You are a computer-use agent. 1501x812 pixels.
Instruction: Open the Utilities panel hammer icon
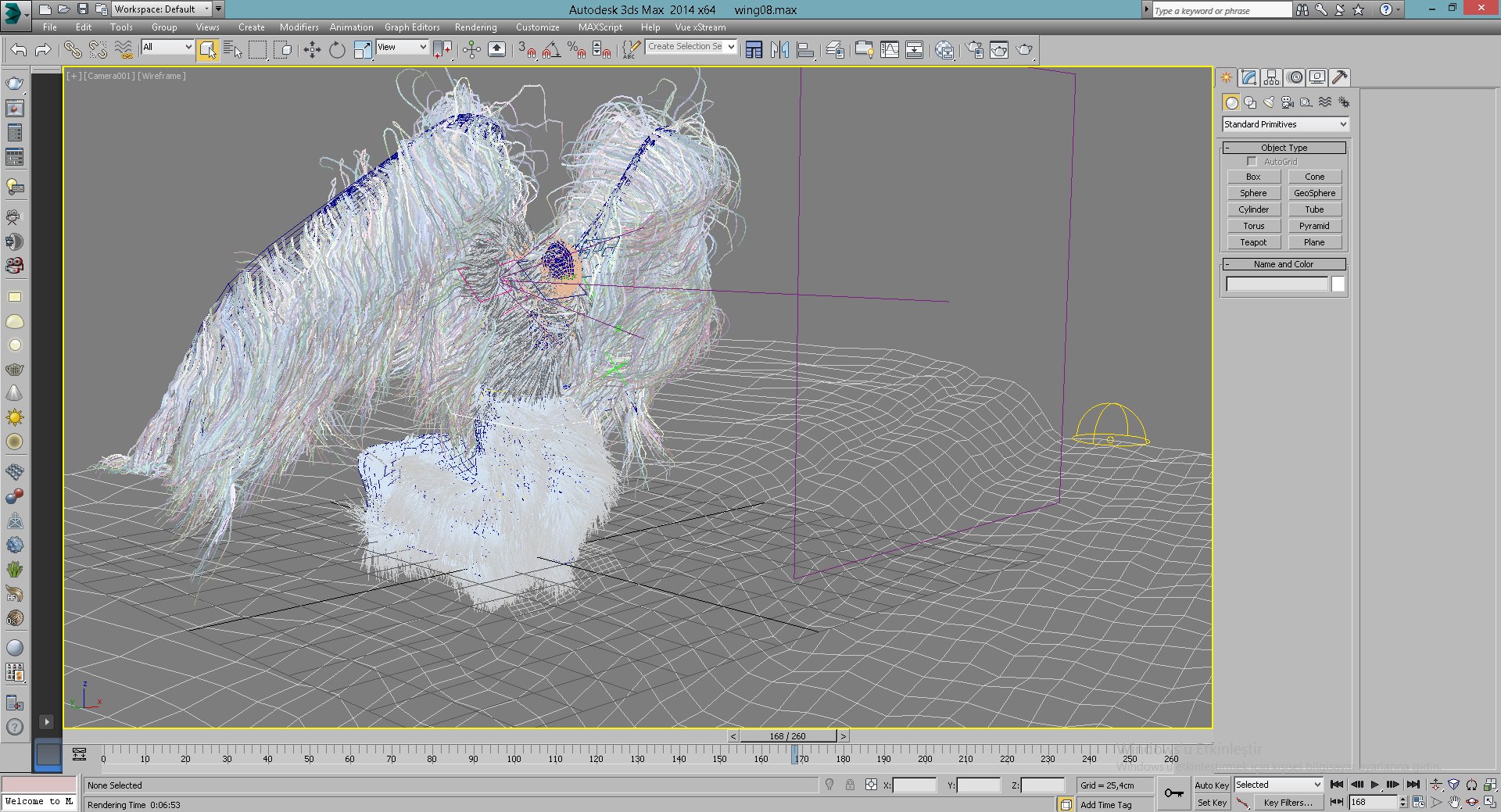tap(1339, 77)
